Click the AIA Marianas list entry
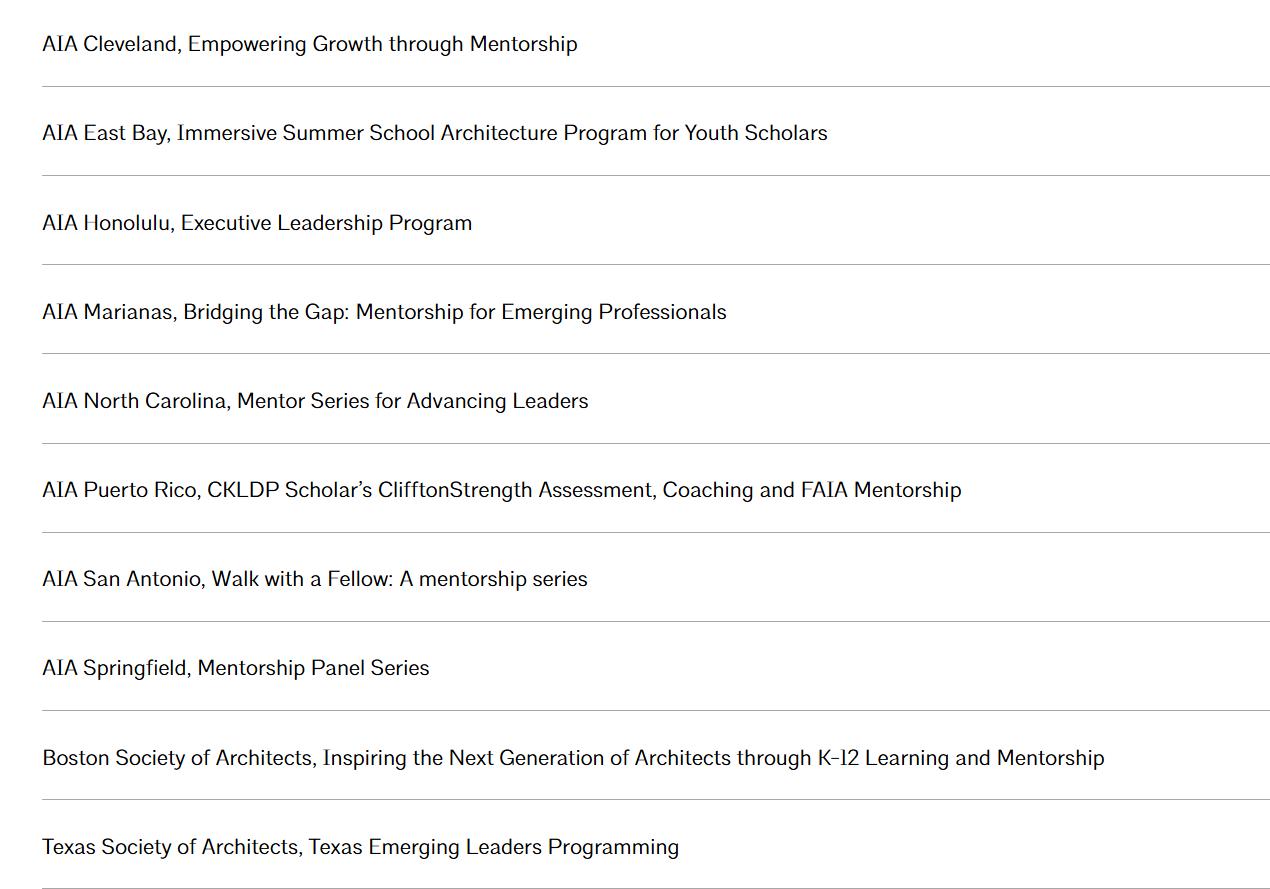This screenshot has width=1270, height=889. click(384, 312)
